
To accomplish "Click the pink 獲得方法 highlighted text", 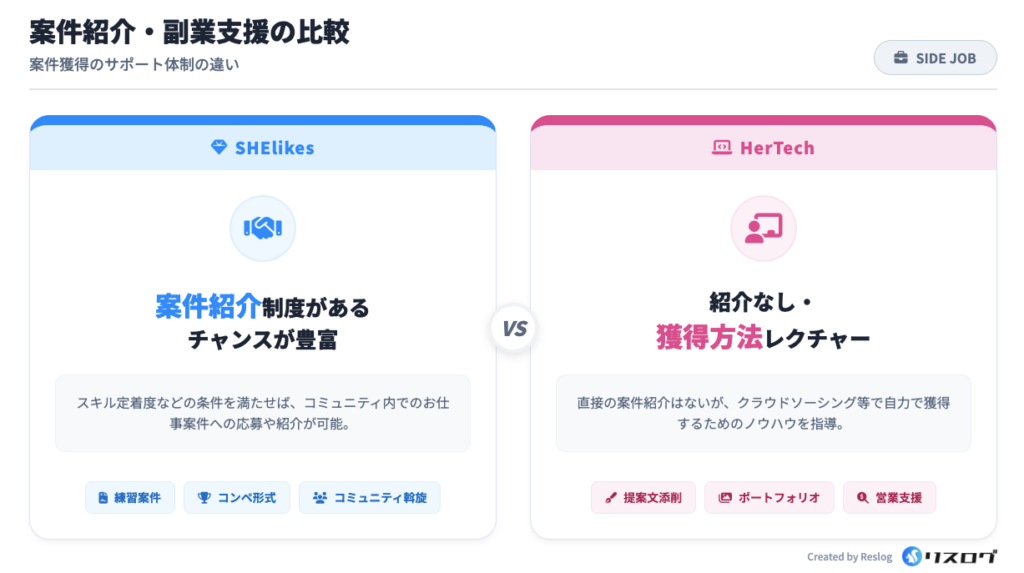I will click(x=709, y=339).
